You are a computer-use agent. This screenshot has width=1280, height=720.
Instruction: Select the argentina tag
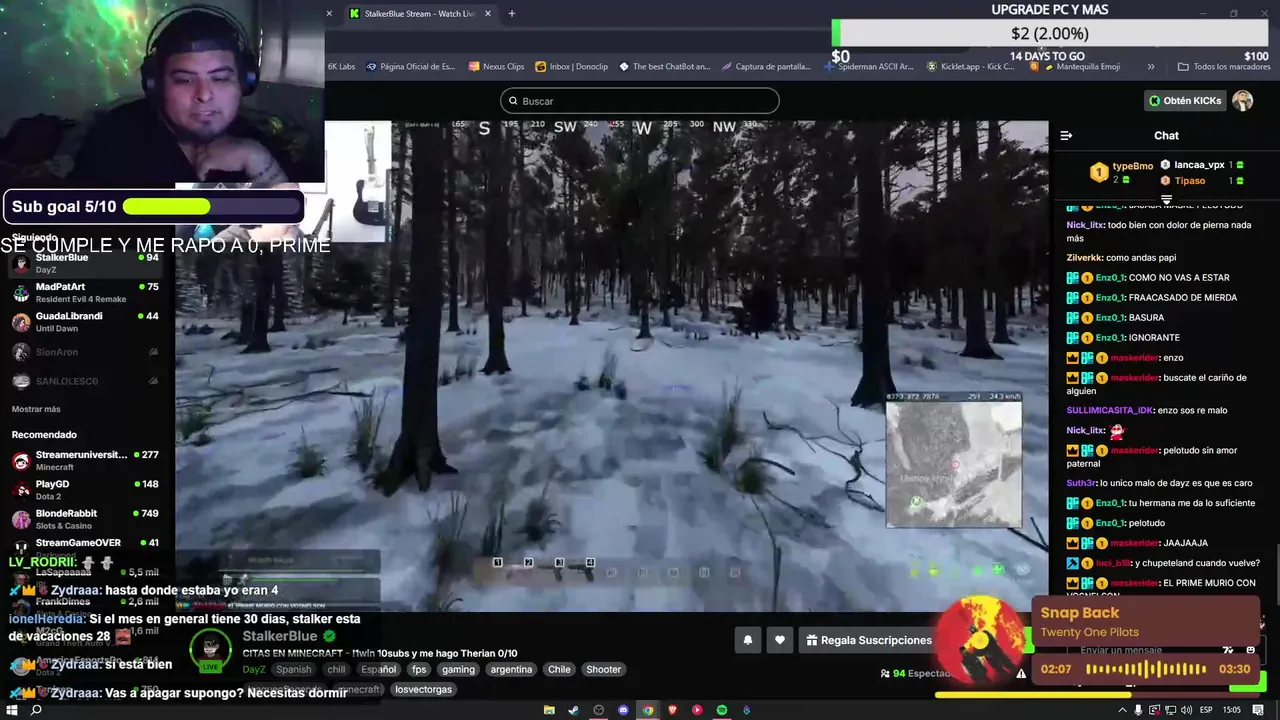coord(511,669)
